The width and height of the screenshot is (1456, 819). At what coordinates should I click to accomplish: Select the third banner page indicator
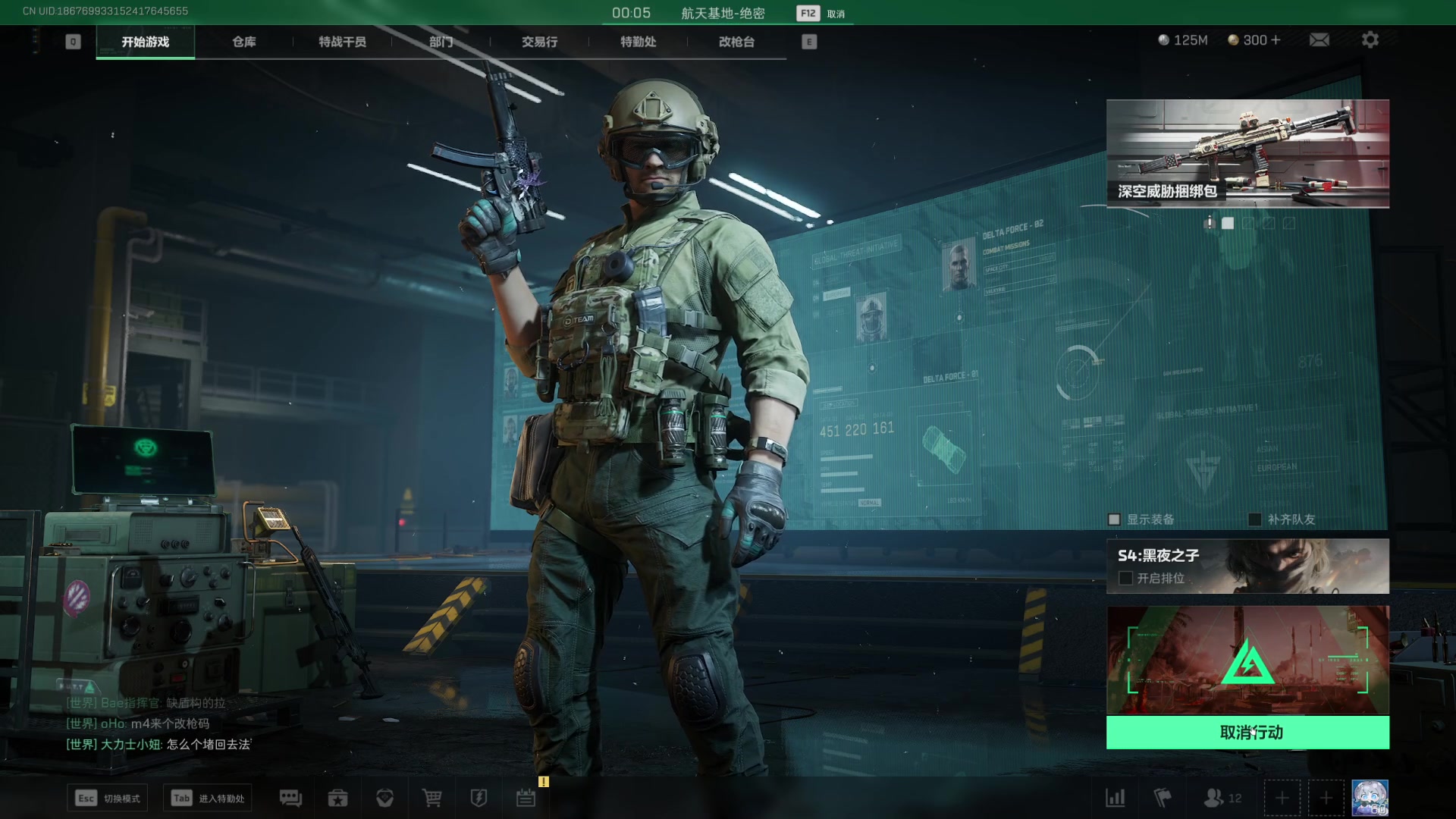tap(1248, 223)
